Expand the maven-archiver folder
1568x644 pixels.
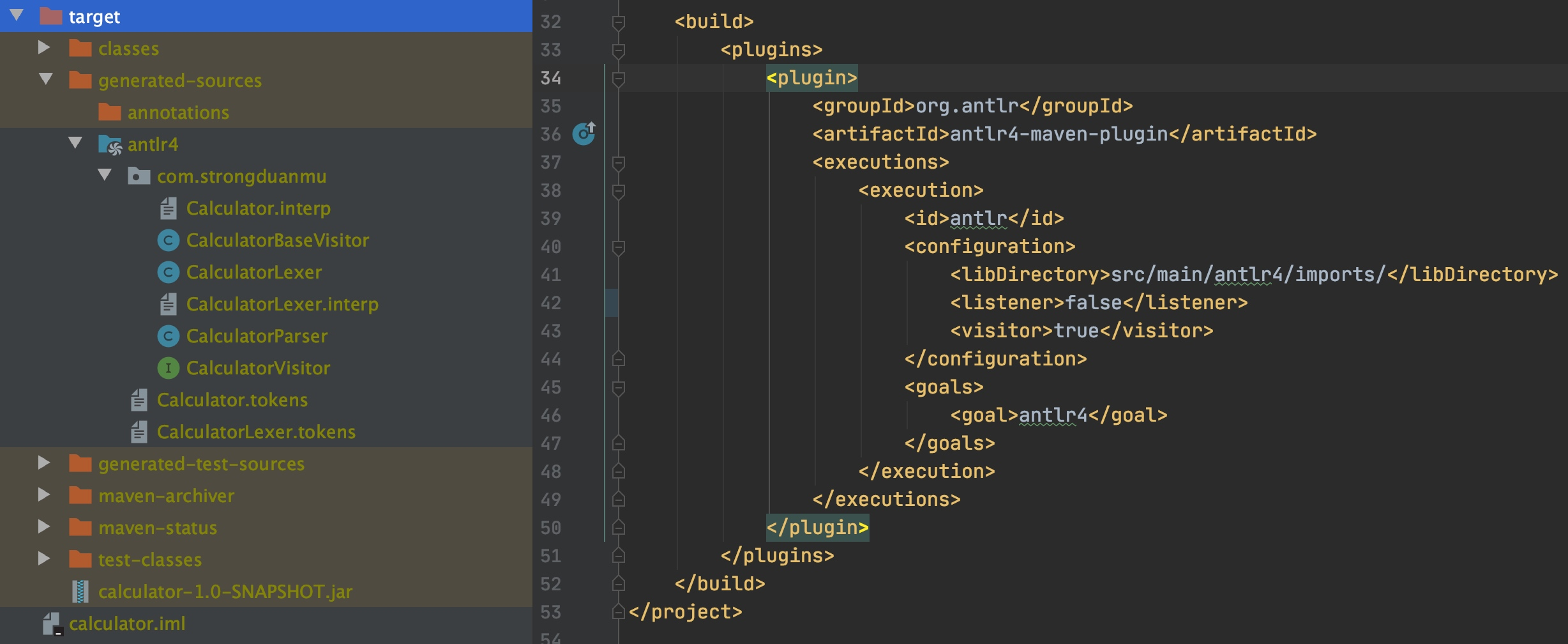44,495
